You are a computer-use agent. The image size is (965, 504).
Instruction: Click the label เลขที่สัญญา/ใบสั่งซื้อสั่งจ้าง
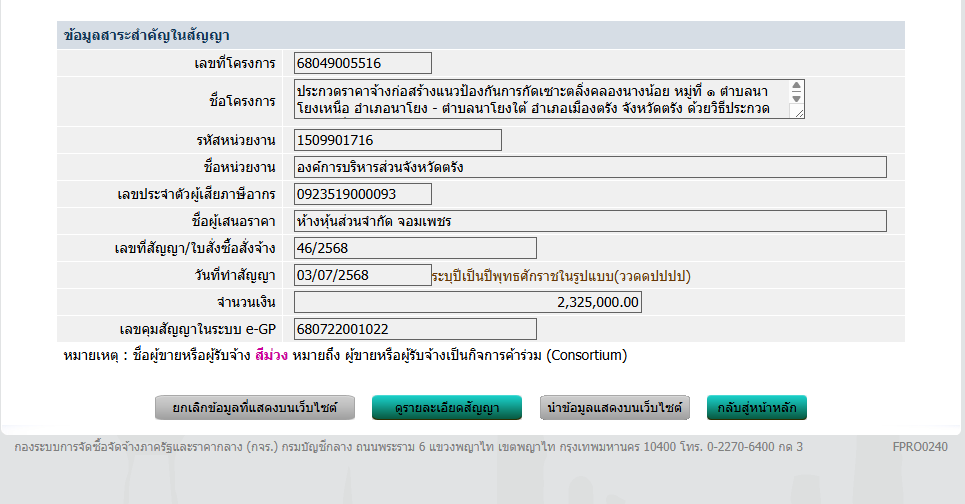[195, 249]
